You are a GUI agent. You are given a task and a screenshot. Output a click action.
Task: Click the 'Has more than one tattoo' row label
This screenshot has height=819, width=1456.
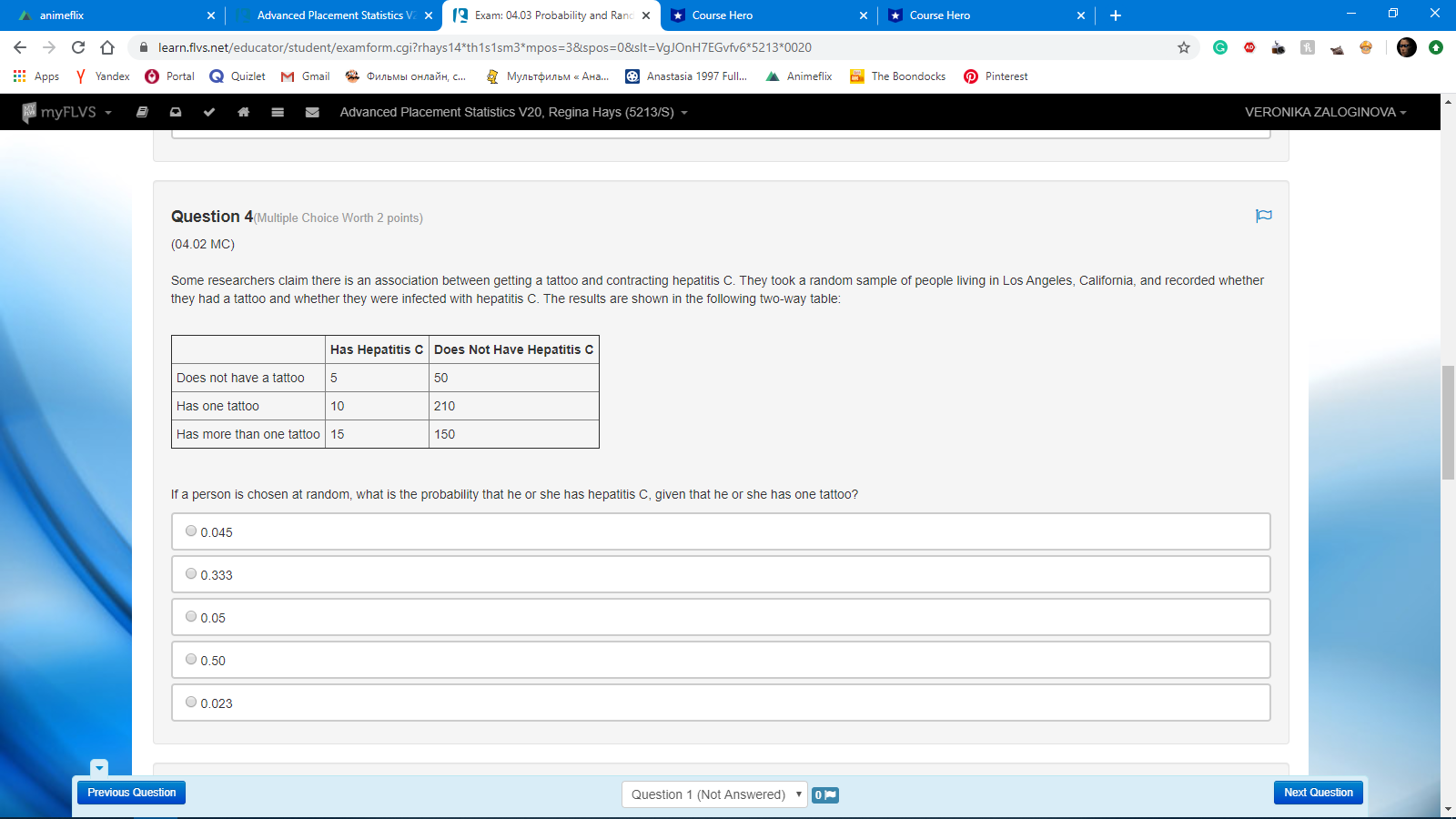click(248, 434)
